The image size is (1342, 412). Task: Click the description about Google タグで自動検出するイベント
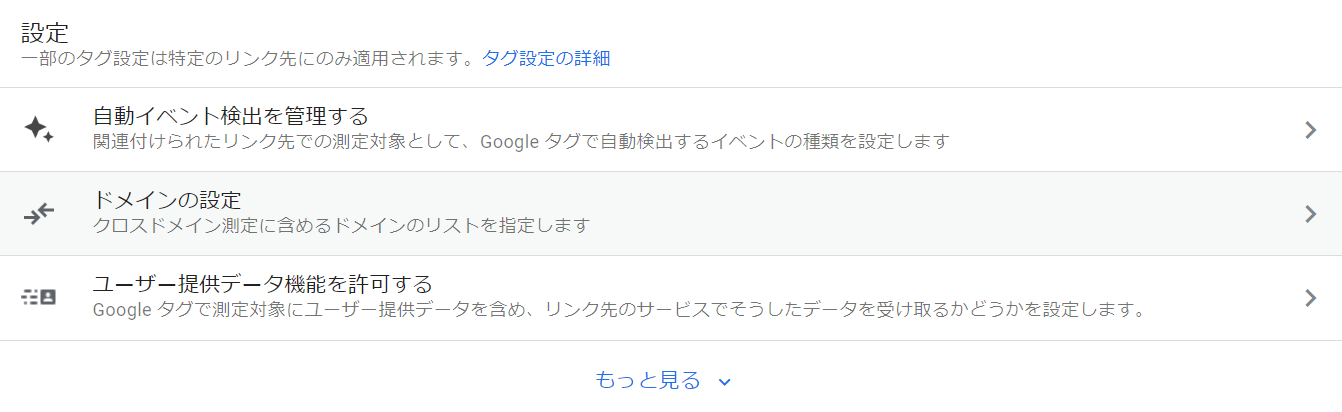click(x=520, y=141)
